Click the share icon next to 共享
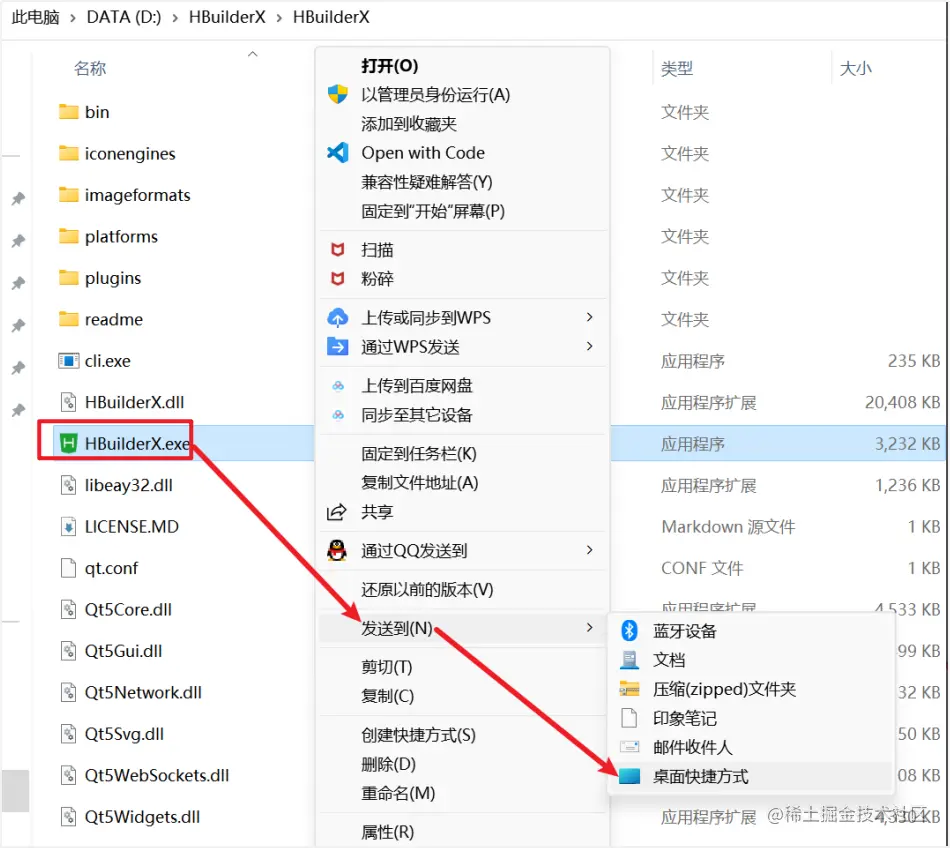The image size is (951, 848). 337,512
